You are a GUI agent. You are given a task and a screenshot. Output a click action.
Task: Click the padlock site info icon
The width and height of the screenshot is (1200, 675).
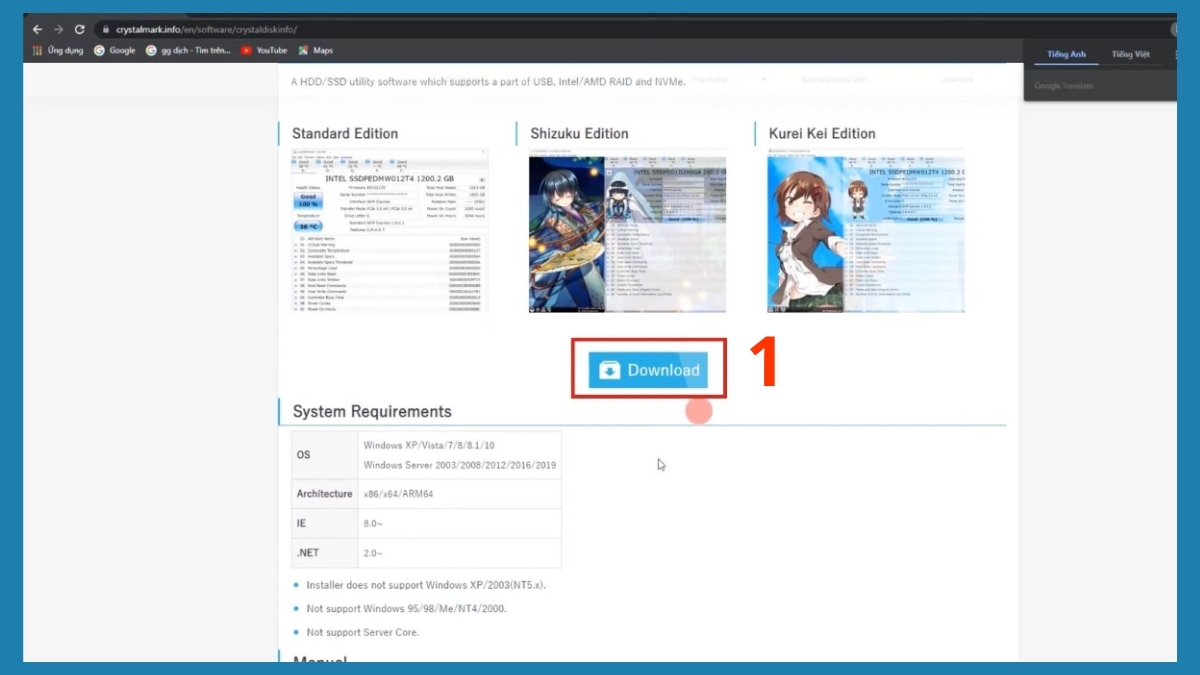(x=105, y=30)
